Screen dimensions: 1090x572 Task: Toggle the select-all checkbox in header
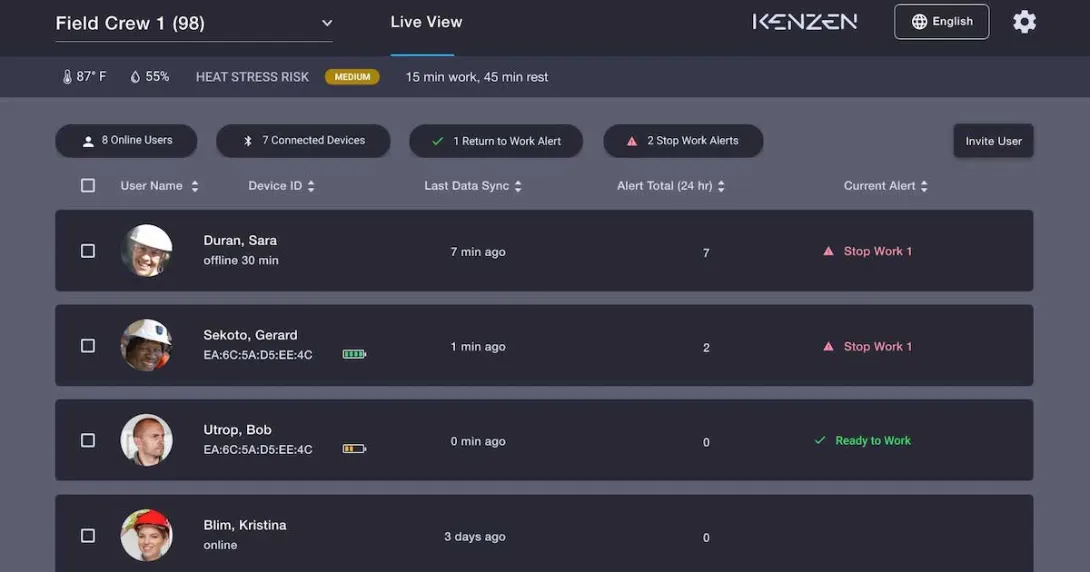pos(88,186)
